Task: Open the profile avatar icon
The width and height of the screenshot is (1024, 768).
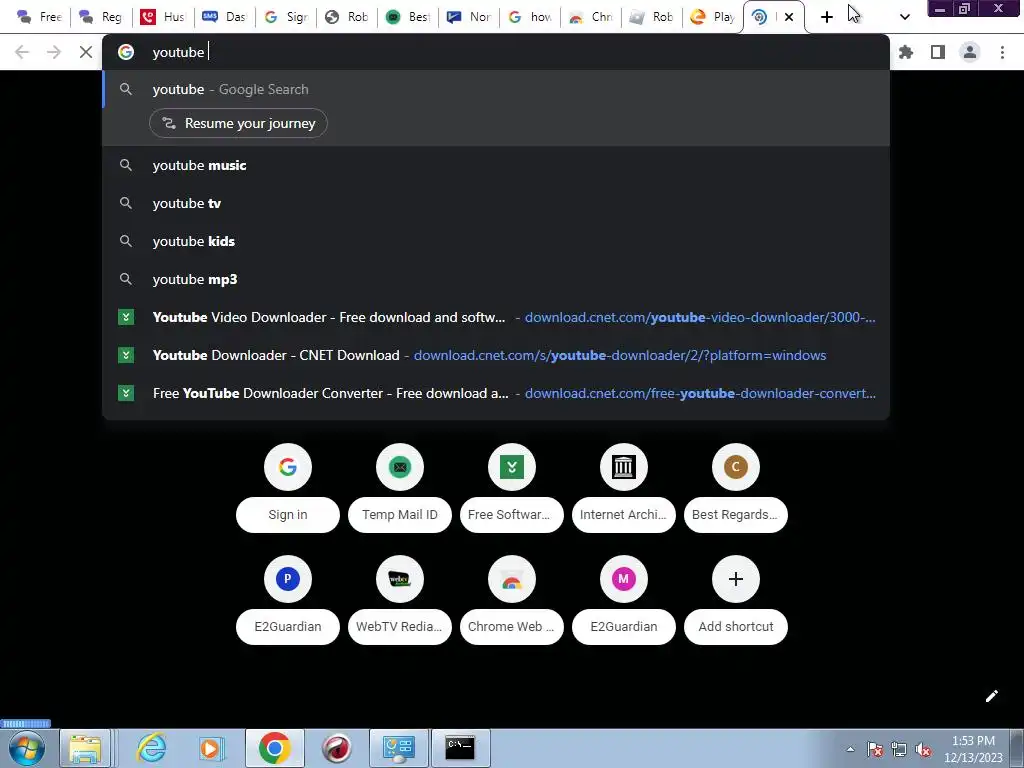Action: click(970, 52)
